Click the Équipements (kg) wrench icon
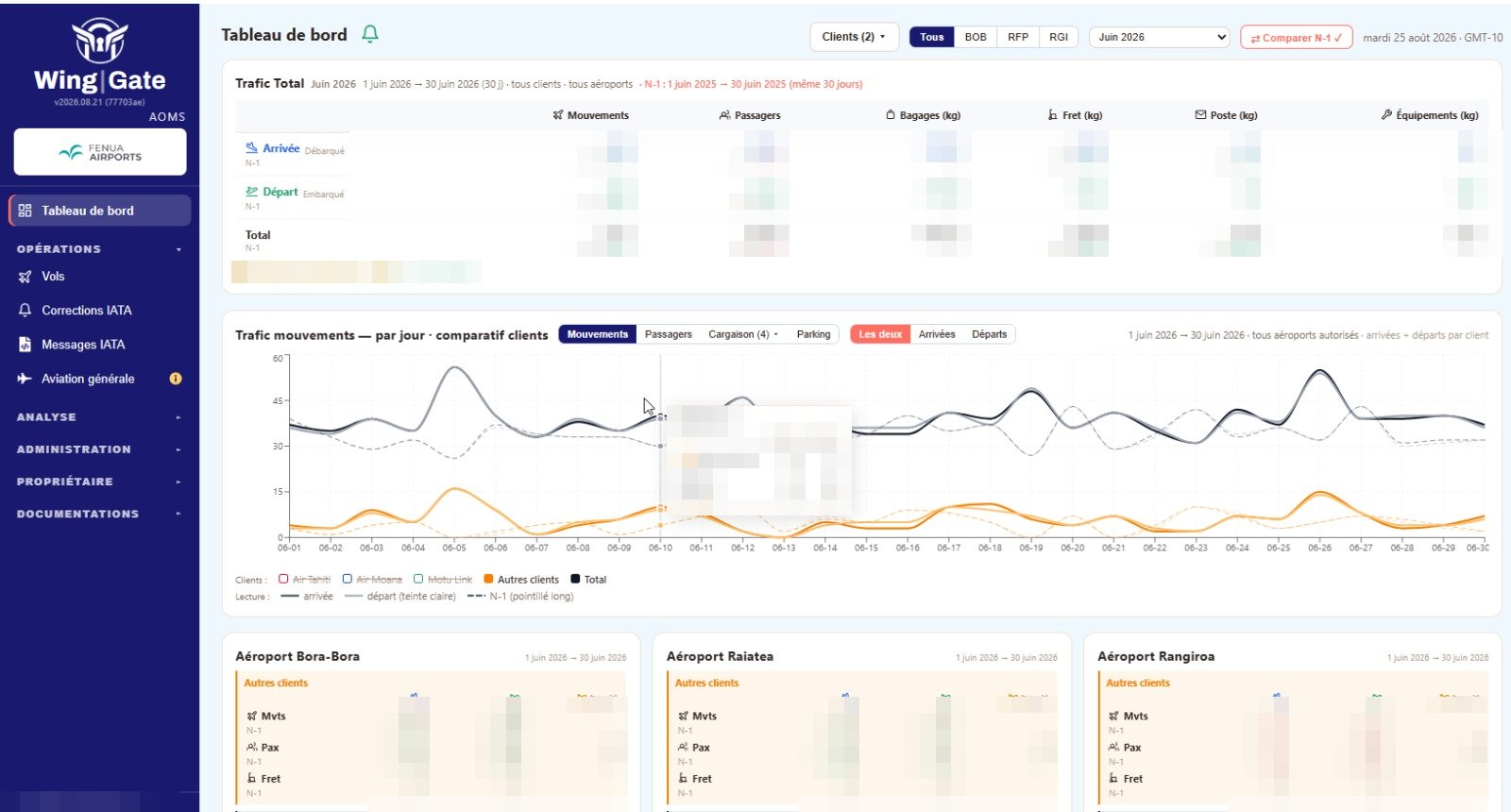This screenshot has height=812, width=1511. tap(1386, 115)
